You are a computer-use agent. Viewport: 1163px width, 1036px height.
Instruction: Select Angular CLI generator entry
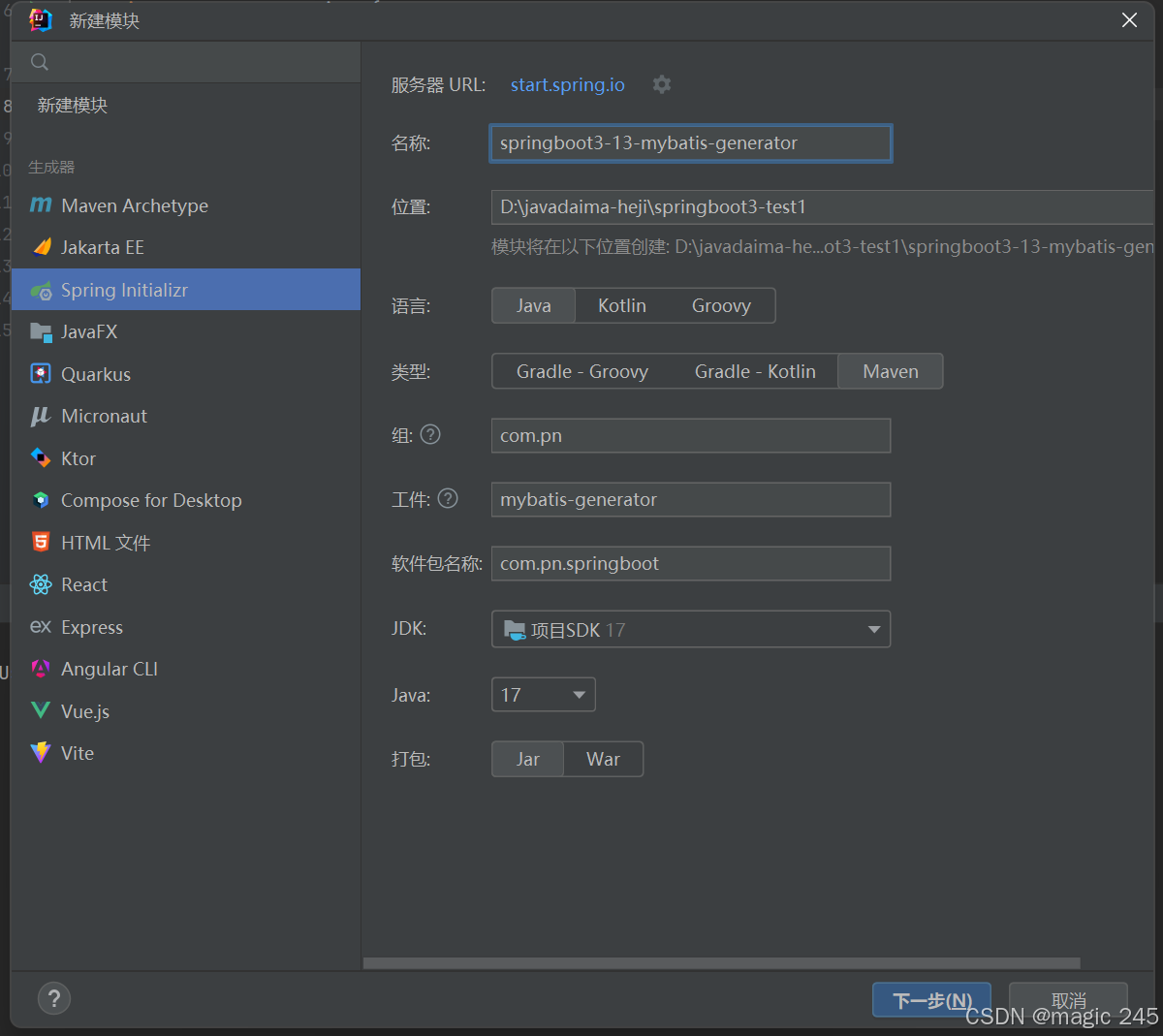[186, 669]
